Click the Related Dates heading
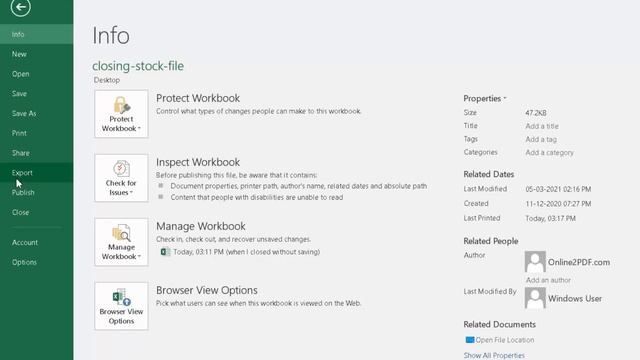The width and height of the screenshot is (640, 360). tap(489, 174)
